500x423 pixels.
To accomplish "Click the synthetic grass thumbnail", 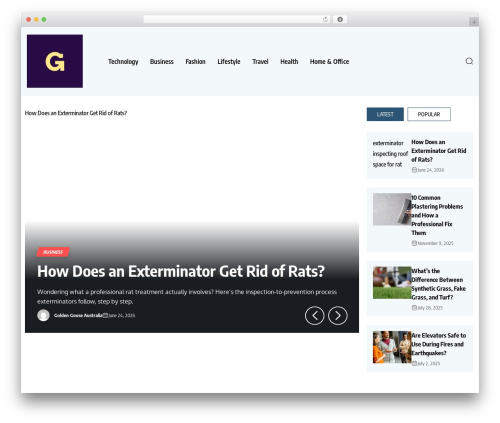I will pyautogui.click(x=392, y=283).
